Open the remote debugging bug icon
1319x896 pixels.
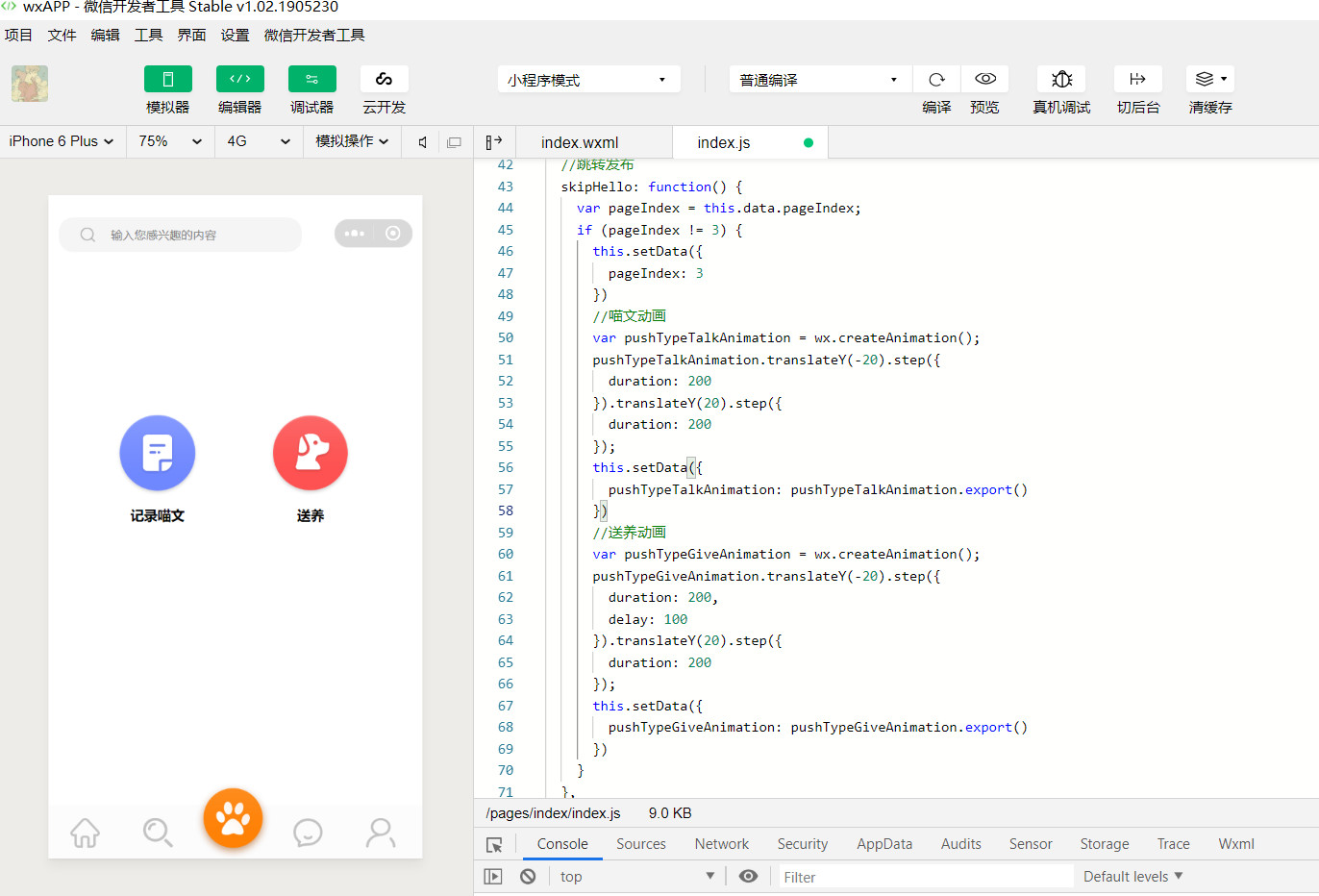[x=1061, y=80]
